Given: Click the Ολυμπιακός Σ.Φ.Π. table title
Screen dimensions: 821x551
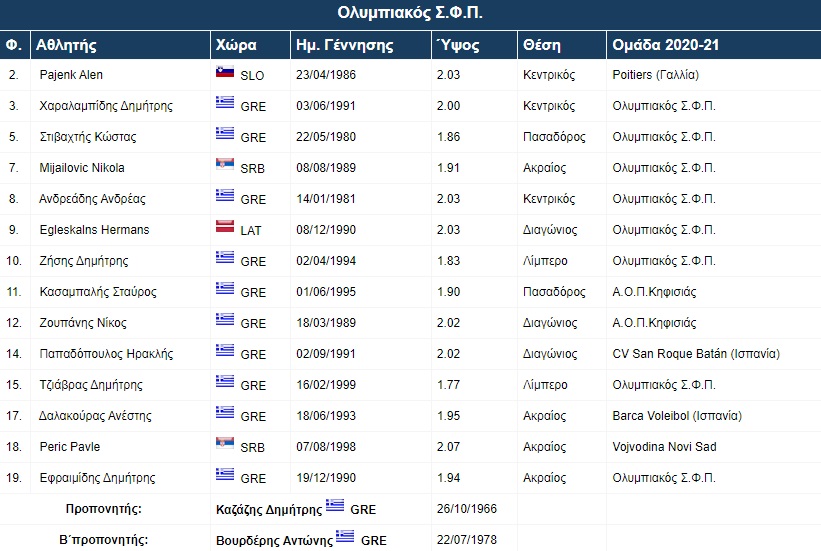Looking at the screenshot, I should pos(409,13).
